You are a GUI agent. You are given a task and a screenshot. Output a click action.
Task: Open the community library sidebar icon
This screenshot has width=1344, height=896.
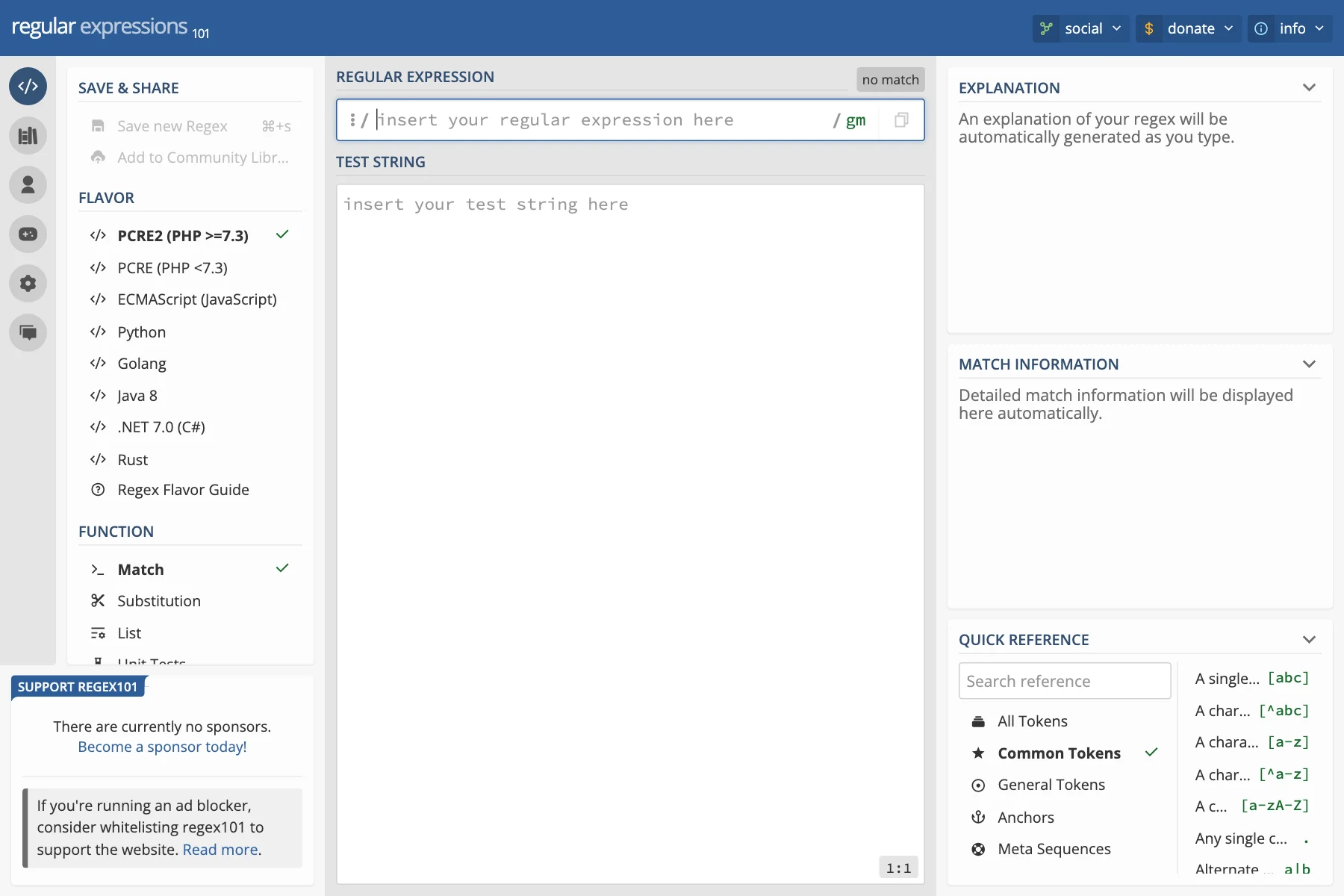[28, 136]
